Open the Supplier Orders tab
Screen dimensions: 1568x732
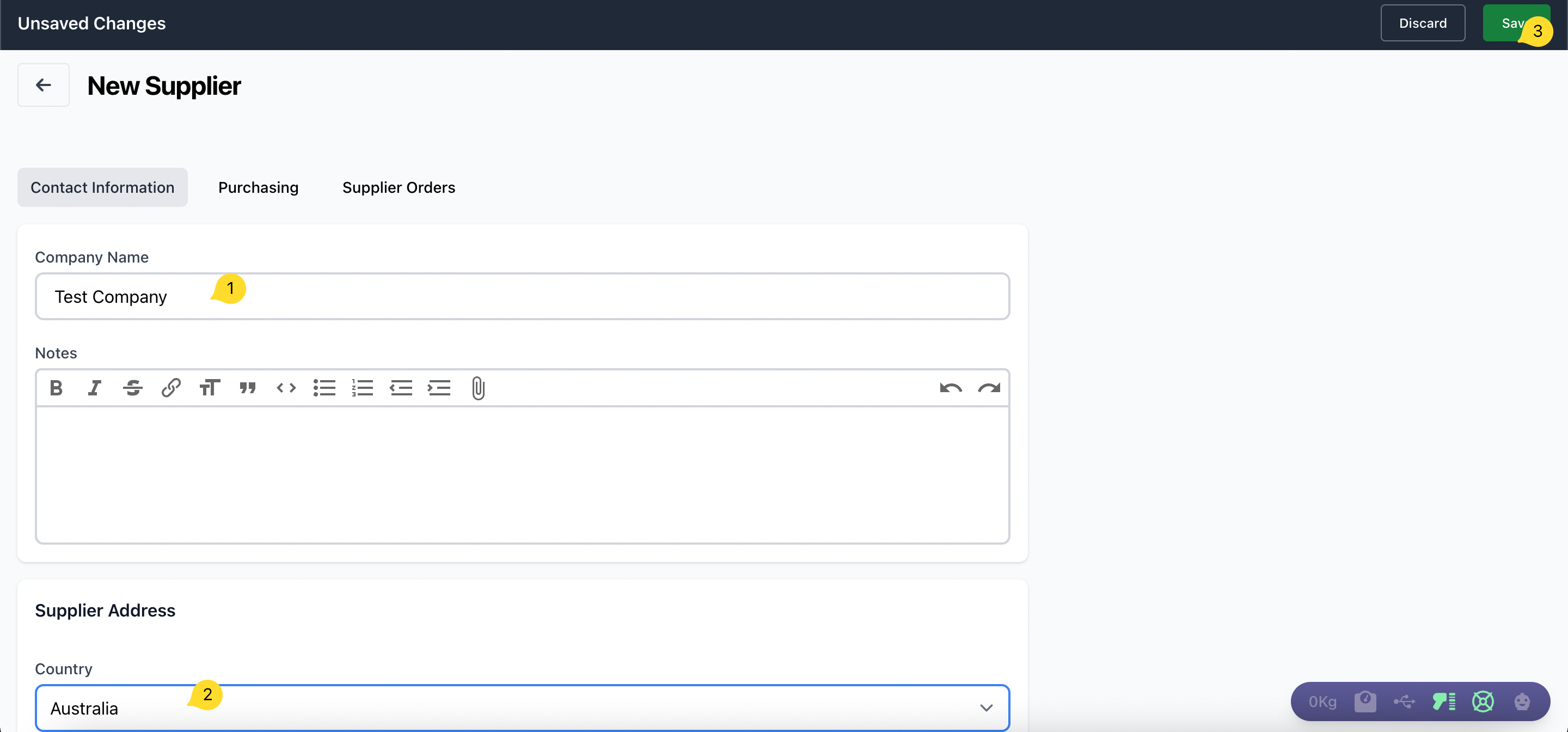[399, 187]
